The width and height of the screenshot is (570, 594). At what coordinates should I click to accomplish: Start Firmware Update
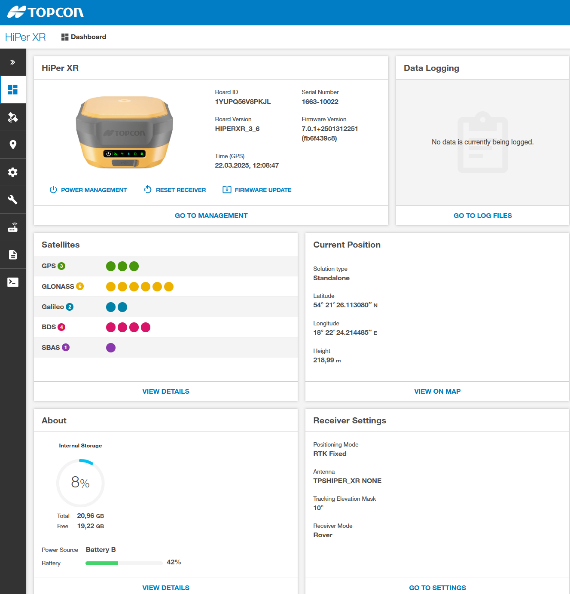(263, 190)
